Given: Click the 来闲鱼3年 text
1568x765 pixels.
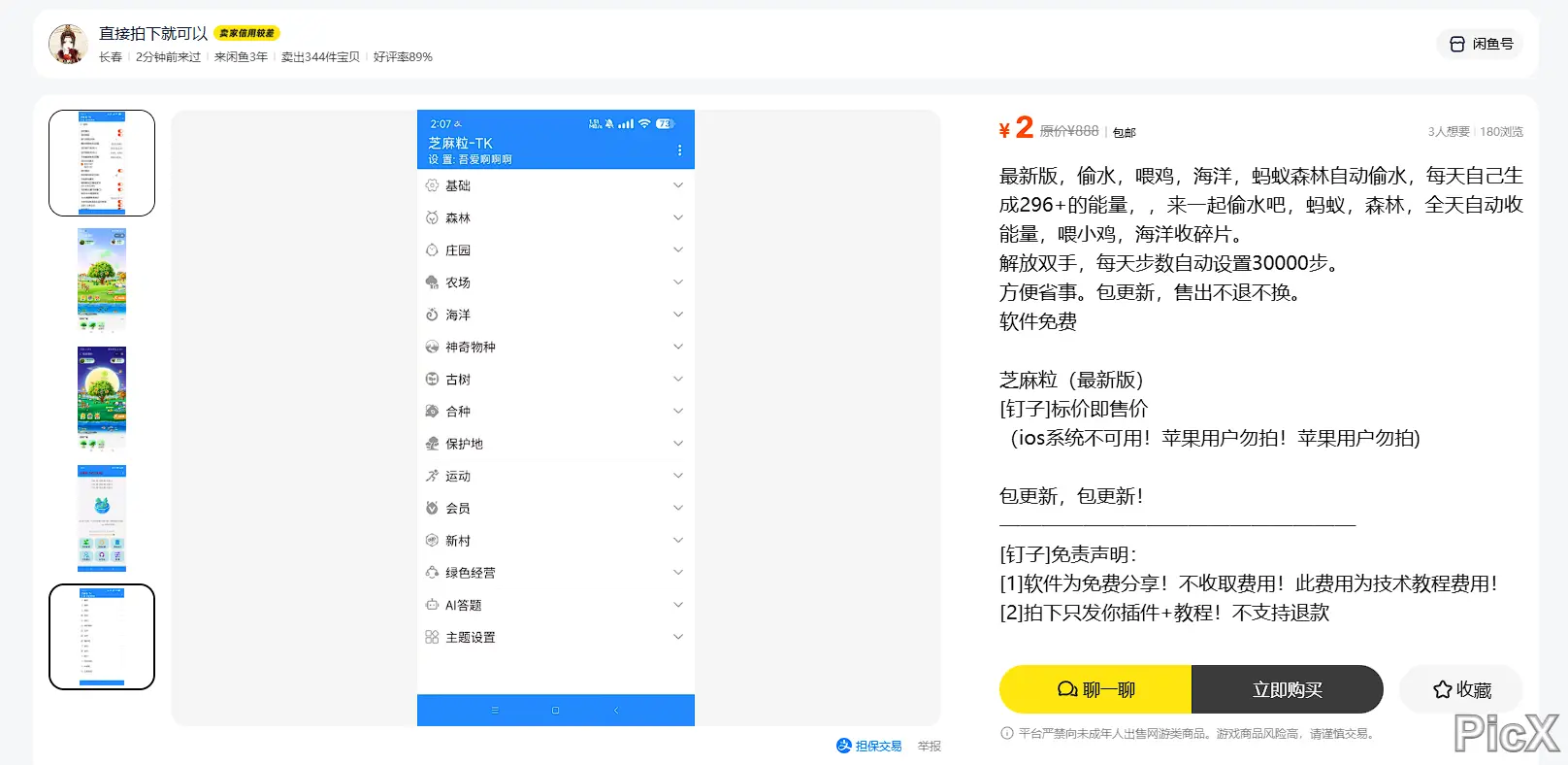Looking at the screenshot, I should 241,57.
